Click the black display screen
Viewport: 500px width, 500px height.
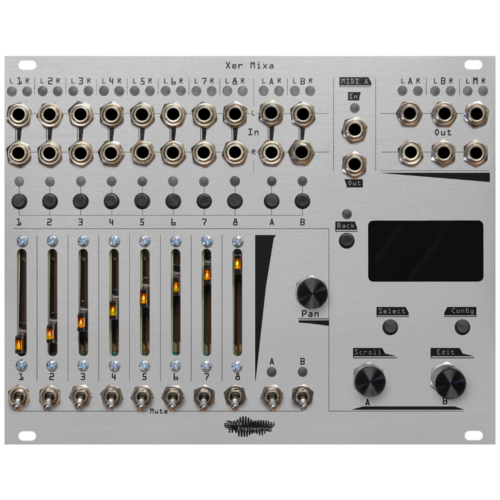tap(426, 251)
